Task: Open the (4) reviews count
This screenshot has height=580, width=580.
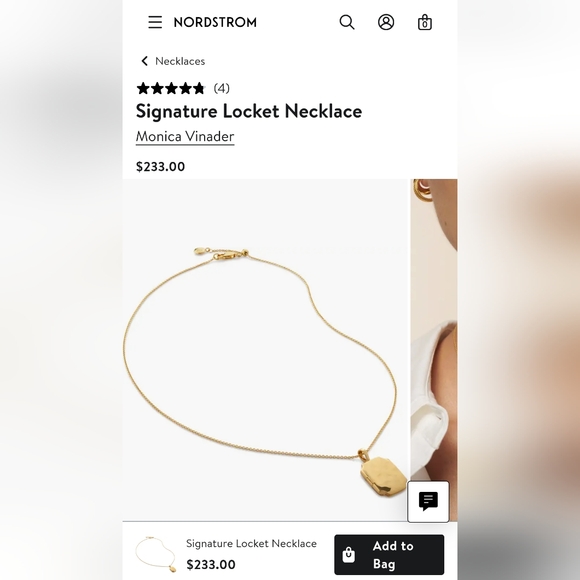Action: point(222,88)
